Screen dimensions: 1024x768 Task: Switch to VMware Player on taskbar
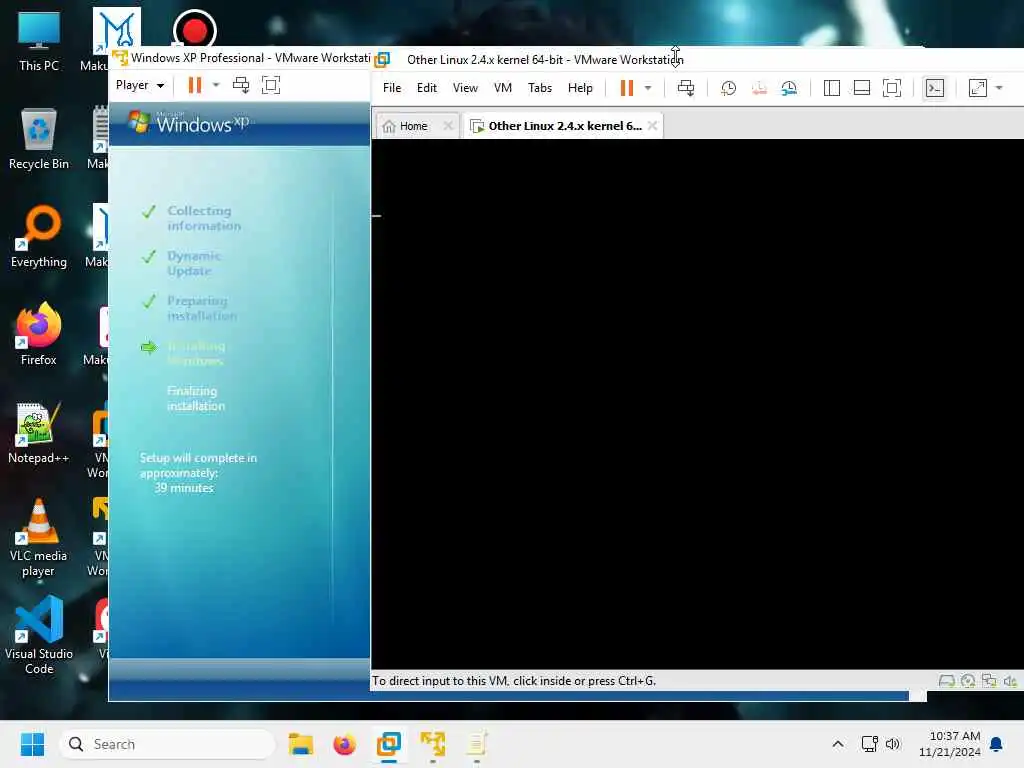click(432, 744)
